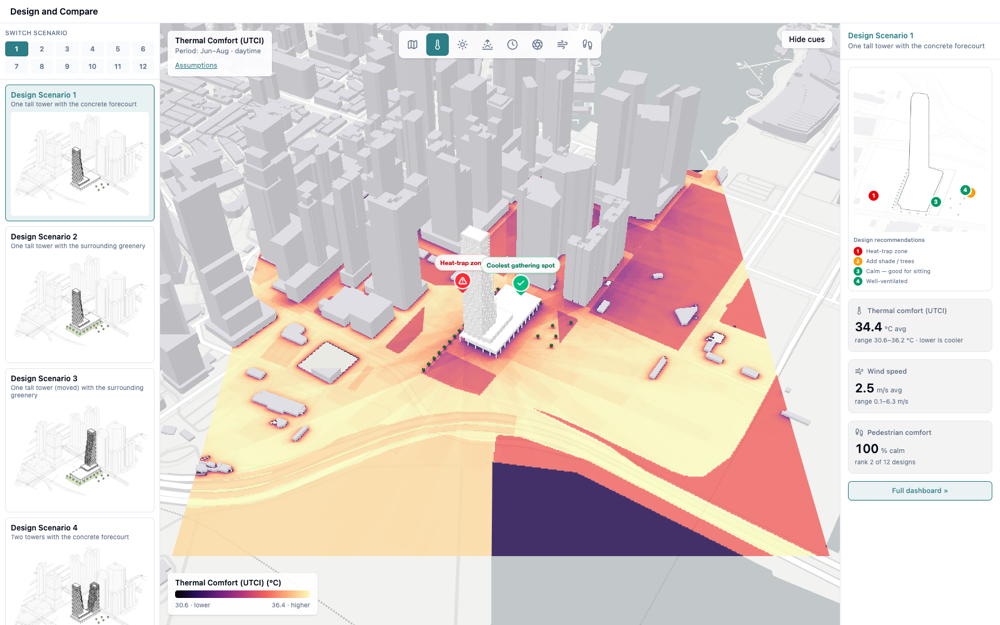Image resolution: width=1000 pixels, height=625 pixels.
Task: Switch to scenario 12 number button
Action: 143,66
